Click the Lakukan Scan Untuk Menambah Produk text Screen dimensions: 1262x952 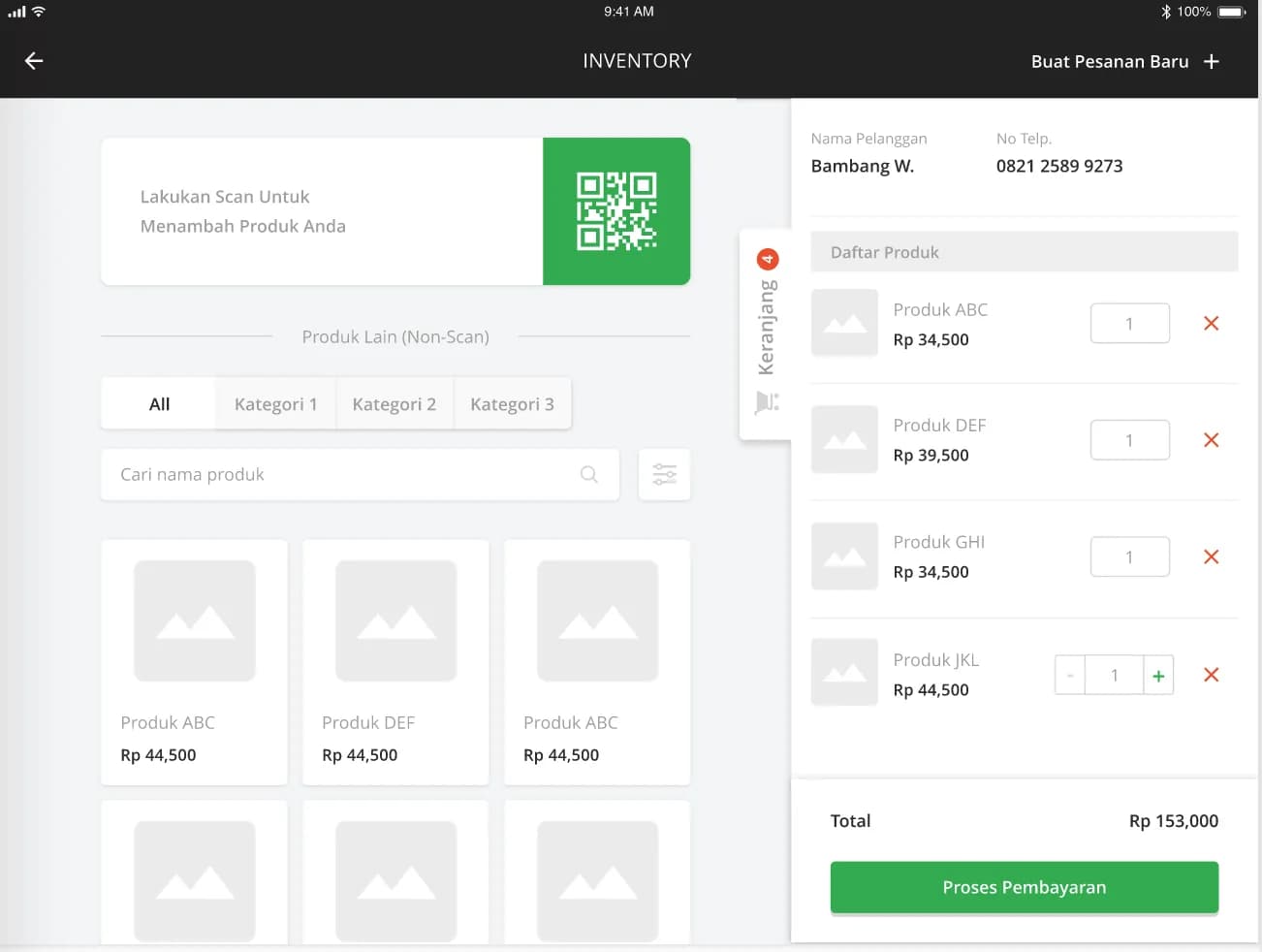pyautogui.click(x=243, y=211)
